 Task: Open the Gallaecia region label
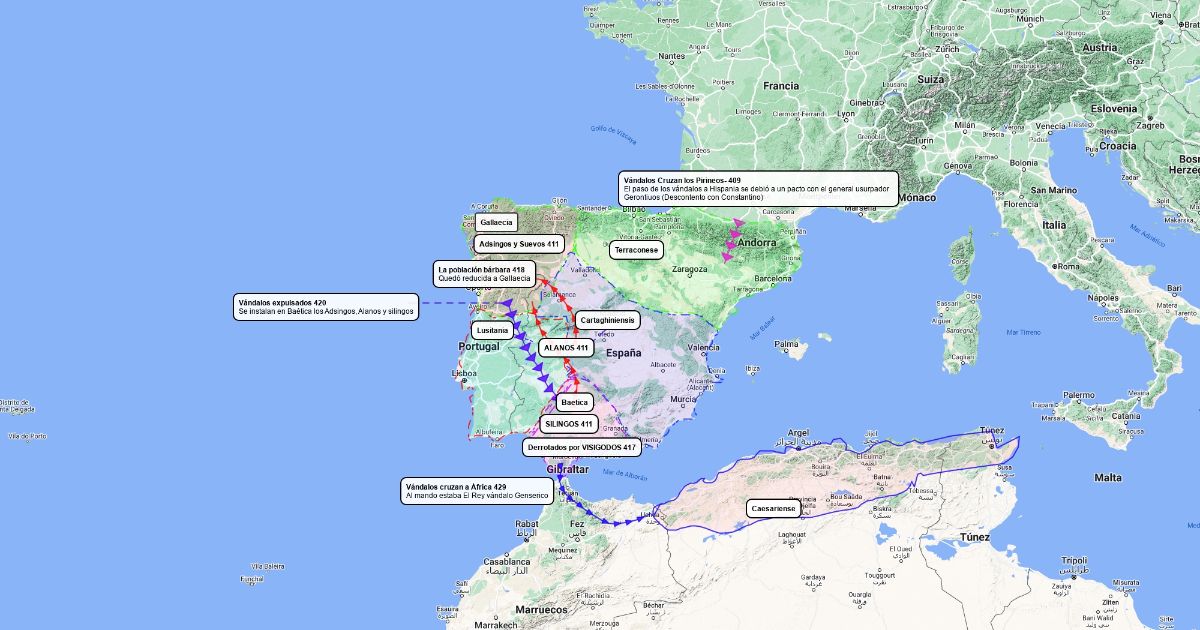coord(496,222)
